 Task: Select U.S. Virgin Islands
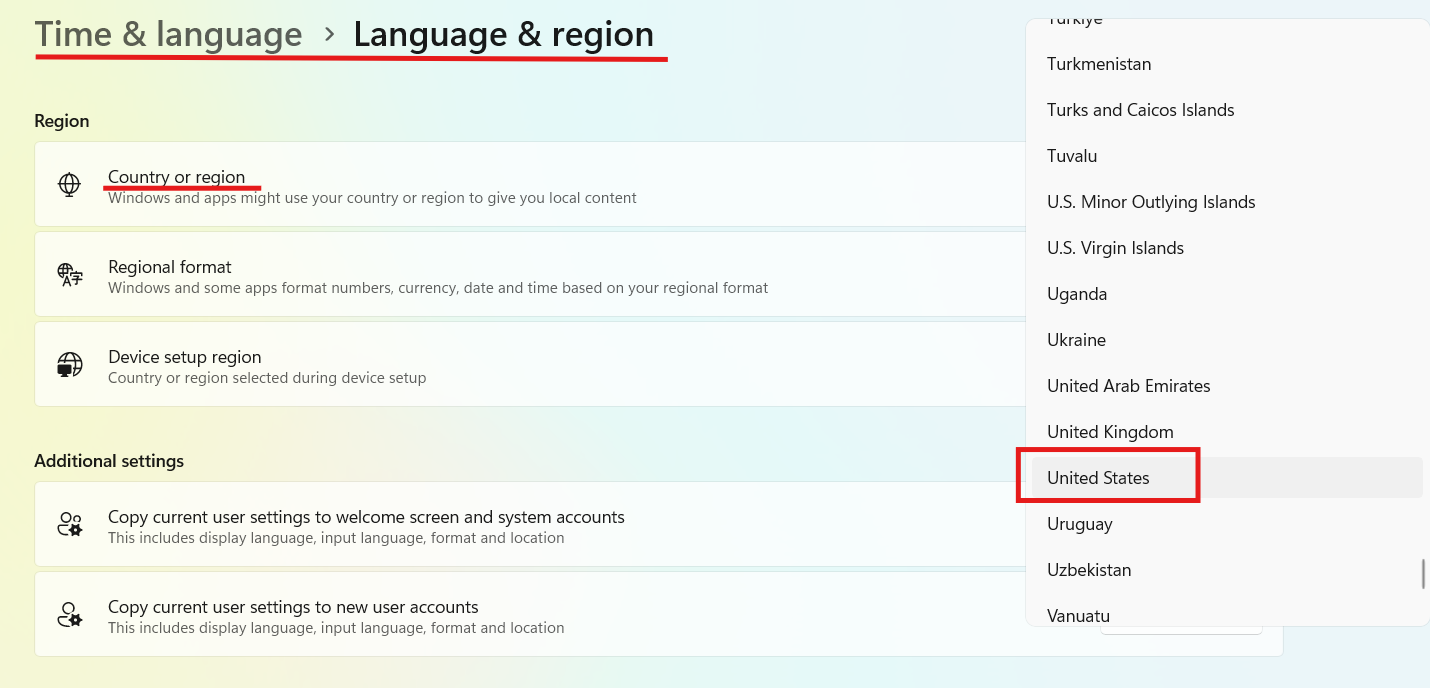tap(1115, 247)
